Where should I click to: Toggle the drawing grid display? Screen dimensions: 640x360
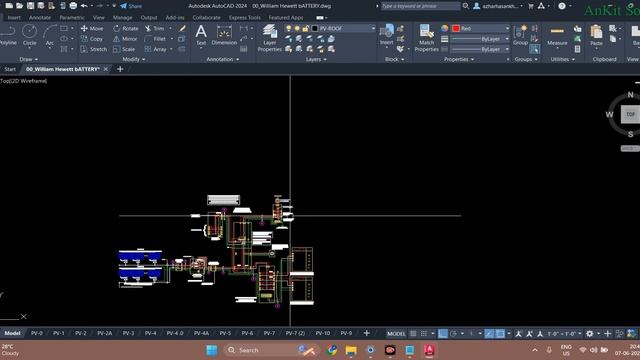tap(413, 333)
